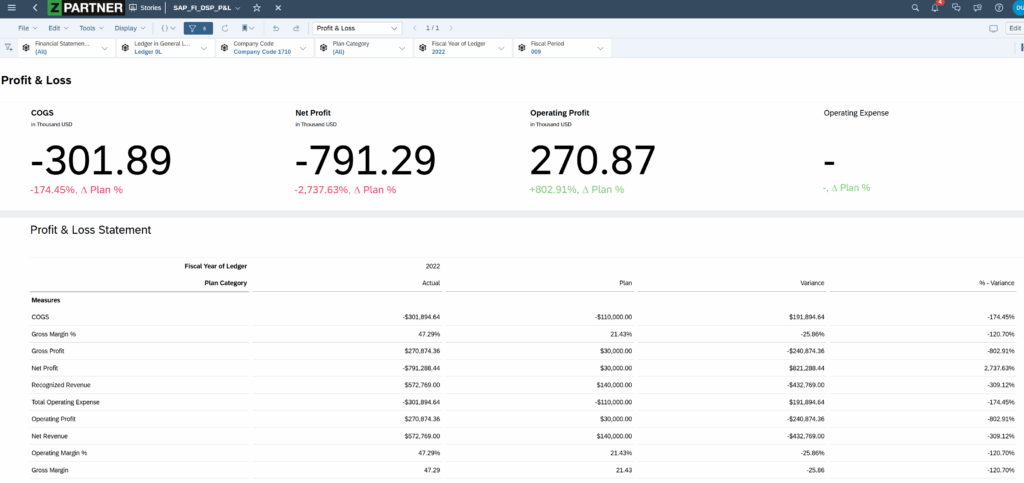Viewport: 1024px width, 483px height.
Task: Toggle the present fullscreen icon
Action: (x=993, y=28)
